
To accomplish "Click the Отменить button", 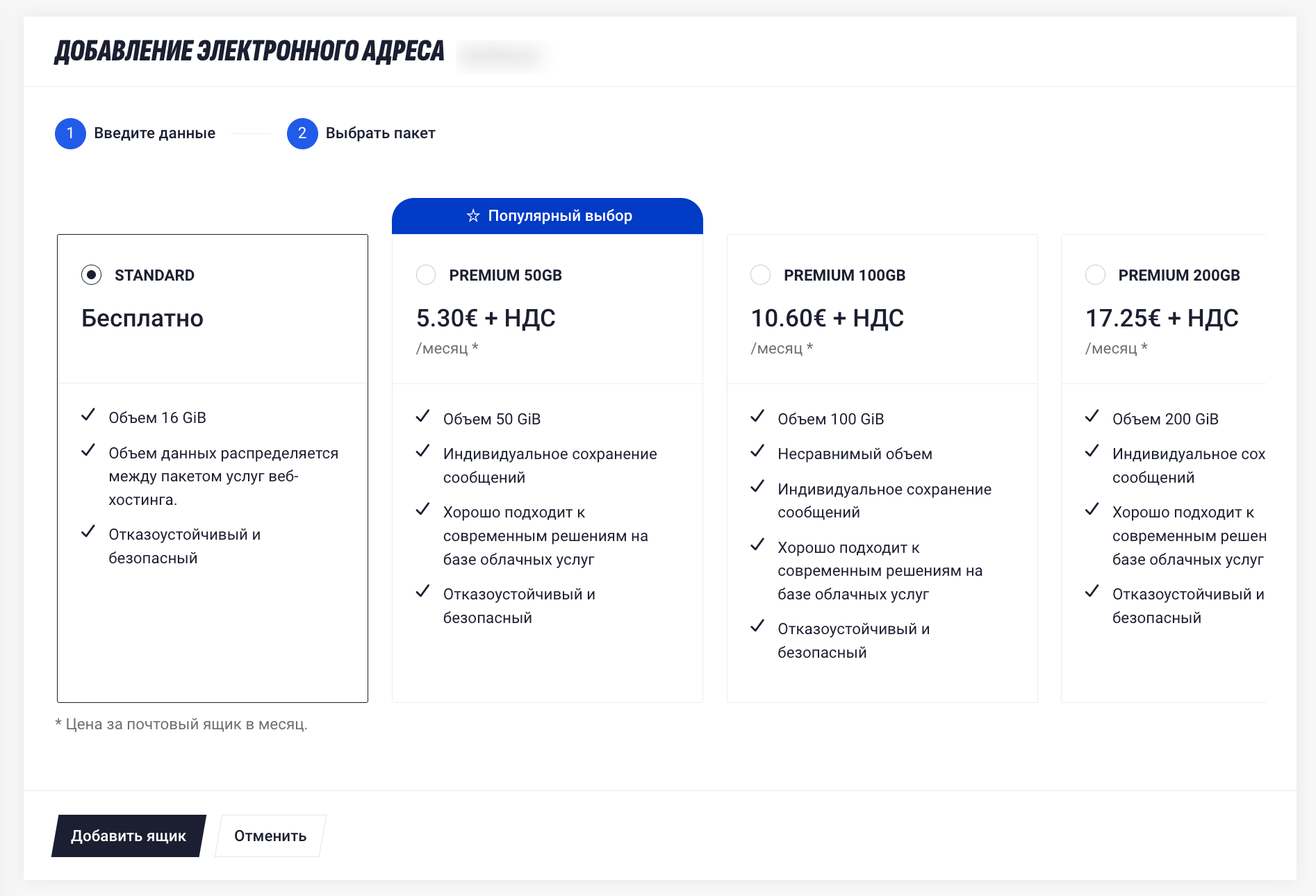I will (x=270, y=836).
